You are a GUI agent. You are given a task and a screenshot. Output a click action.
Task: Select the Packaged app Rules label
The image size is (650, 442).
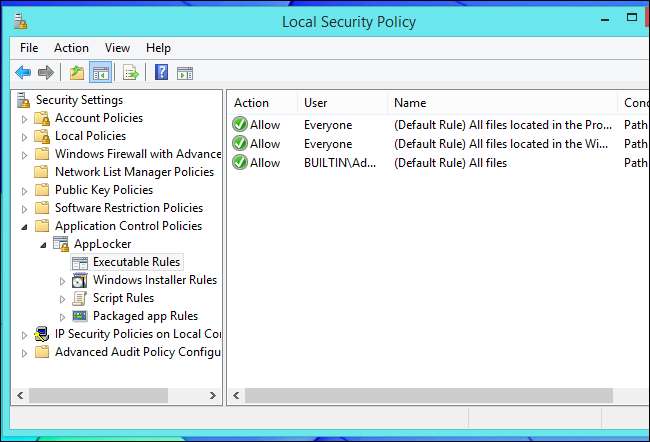[x=146, y=316]
